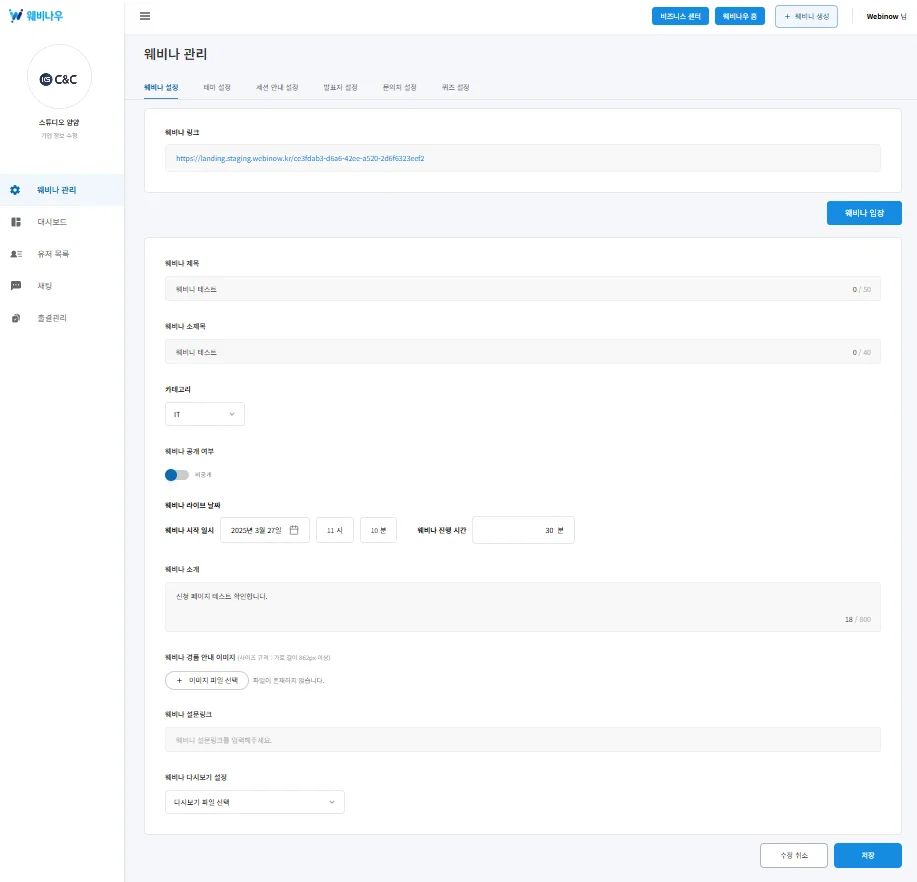Open the hamburger menu icon
This screenshot has width=917, height=882.
[x=145, y=16]
